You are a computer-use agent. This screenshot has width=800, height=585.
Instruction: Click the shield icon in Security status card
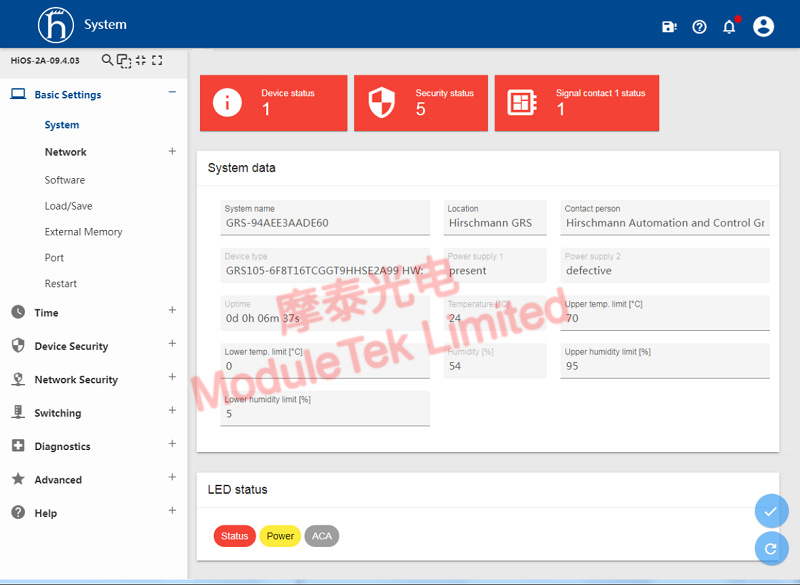coord(382,103)
